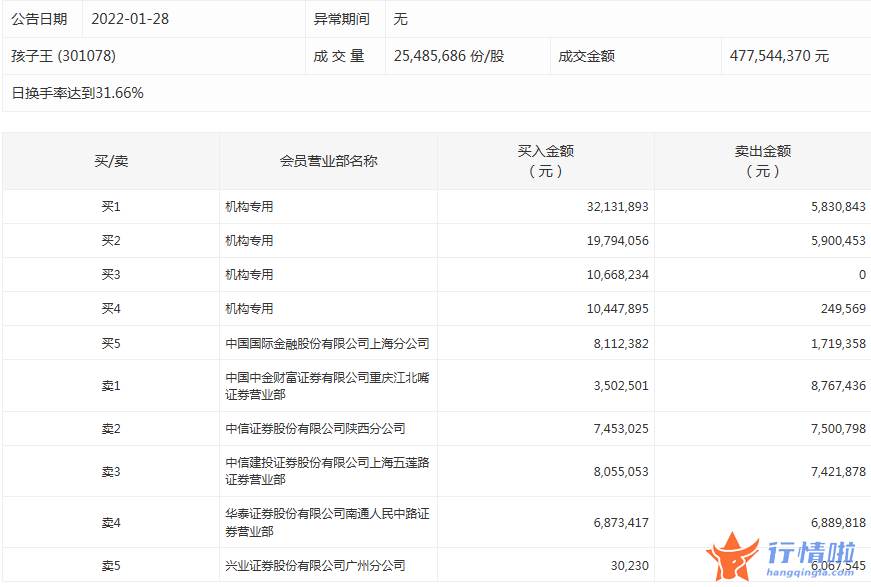Click the 买/卖 column header
The image size is (871, 587).
111,161
